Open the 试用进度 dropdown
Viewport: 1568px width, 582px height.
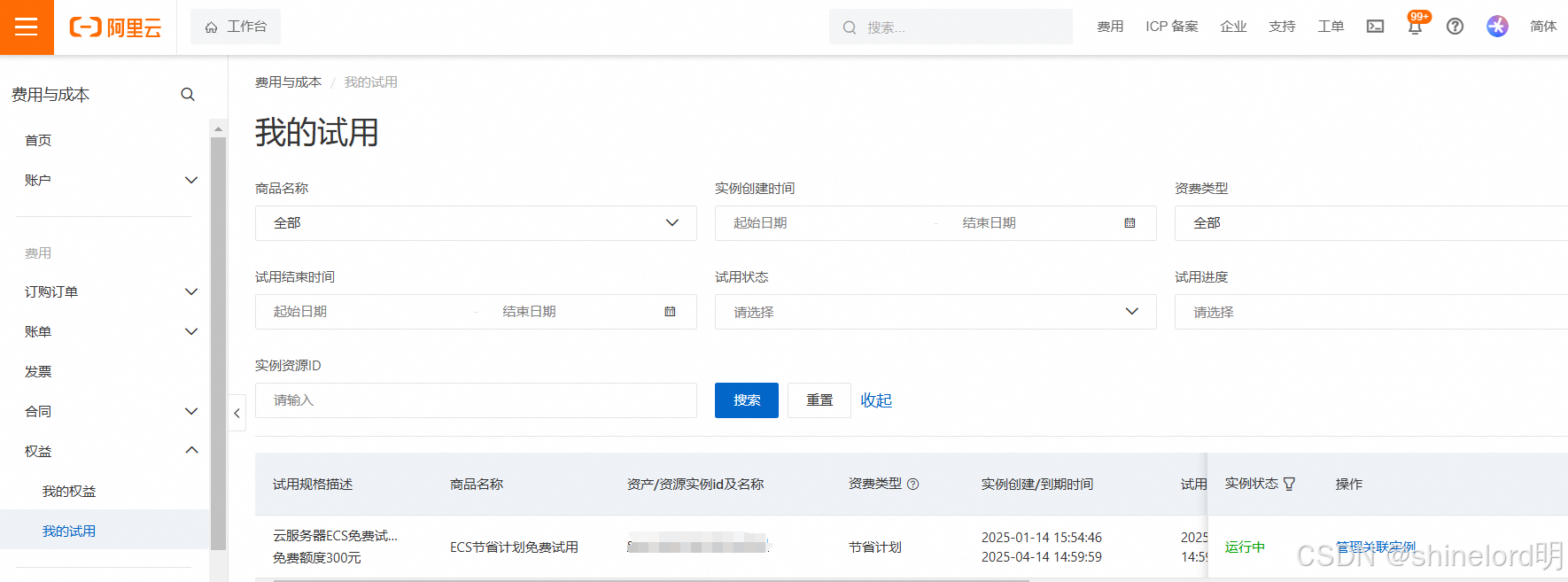coord(1371,312)
